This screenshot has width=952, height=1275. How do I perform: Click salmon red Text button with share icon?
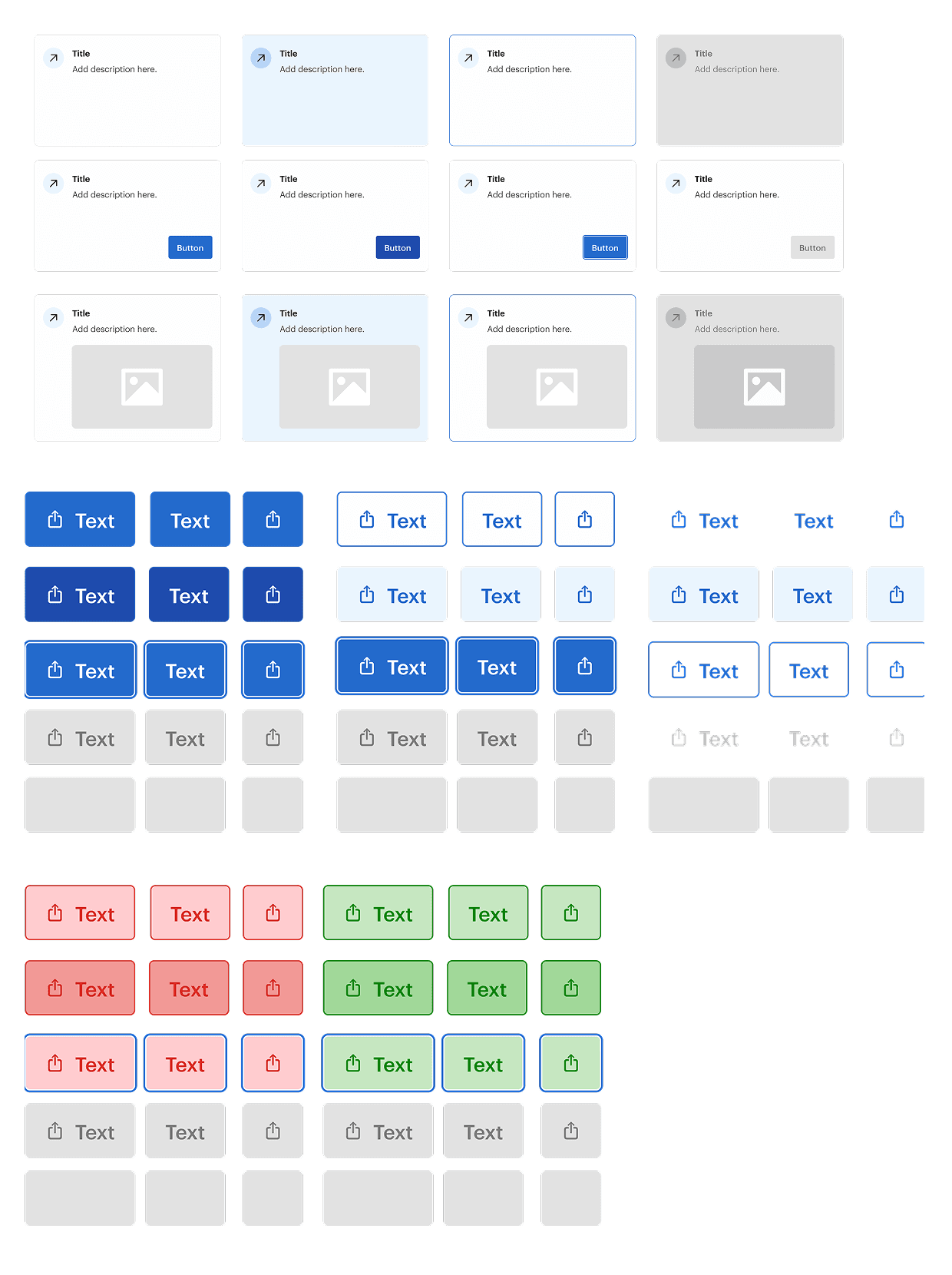(x=80, y=988)
